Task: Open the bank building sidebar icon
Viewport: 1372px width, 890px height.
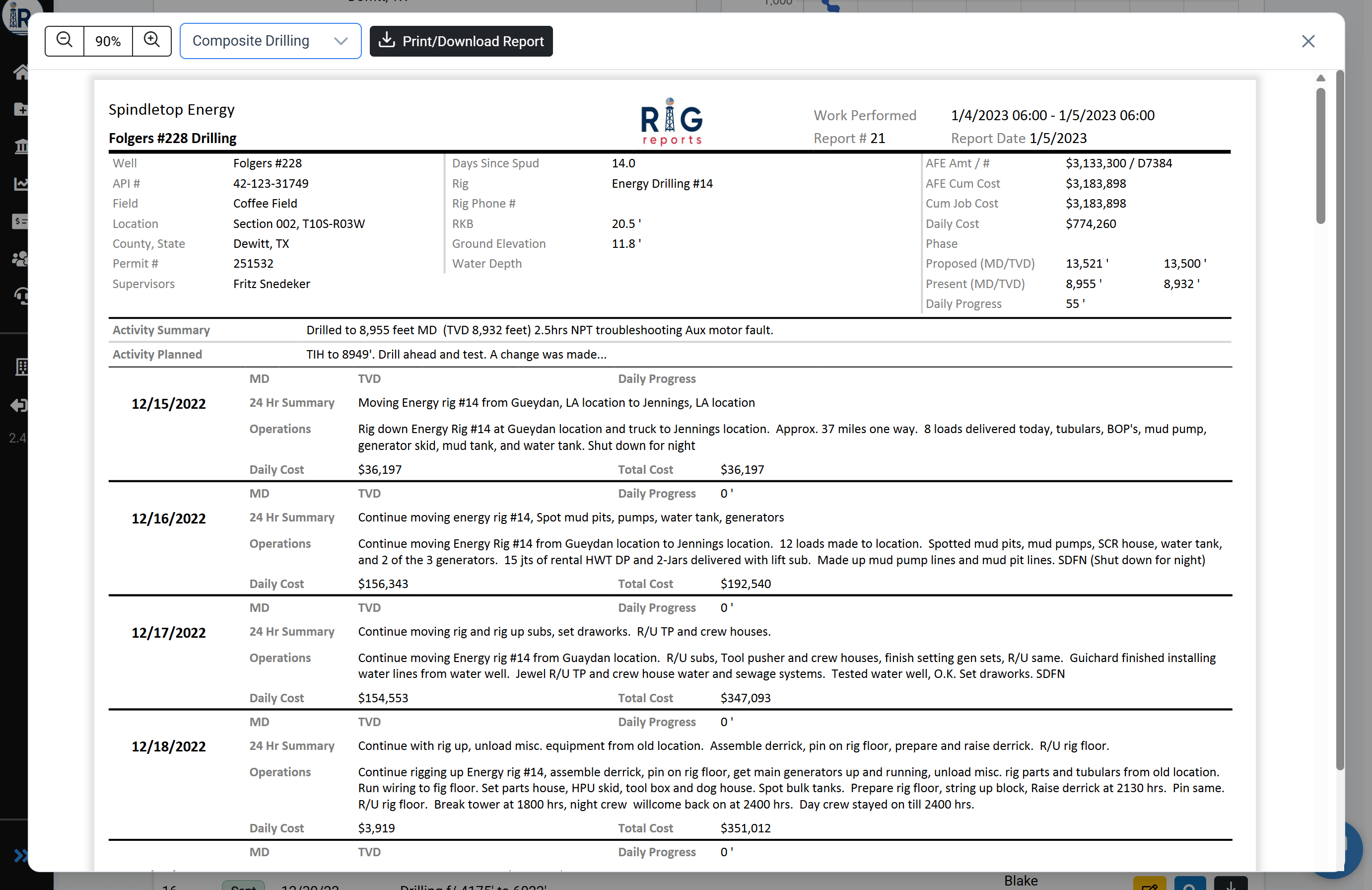Action: (x=21, y=147)
